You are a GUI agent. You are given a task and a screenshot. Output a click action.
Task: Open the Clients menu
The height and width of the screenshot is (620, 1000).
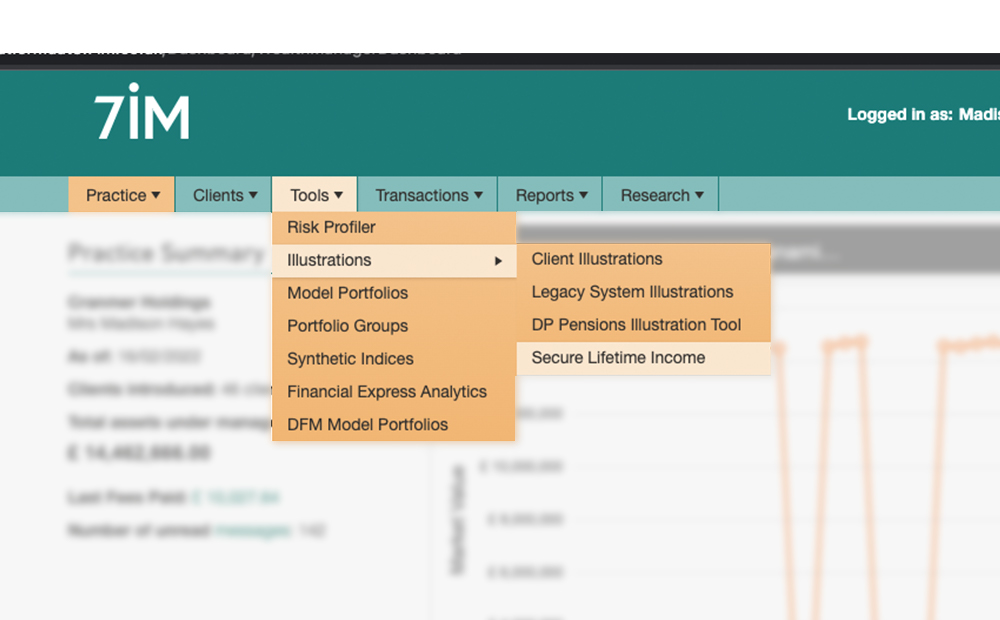pyautogui.click(x=224, y=195)
